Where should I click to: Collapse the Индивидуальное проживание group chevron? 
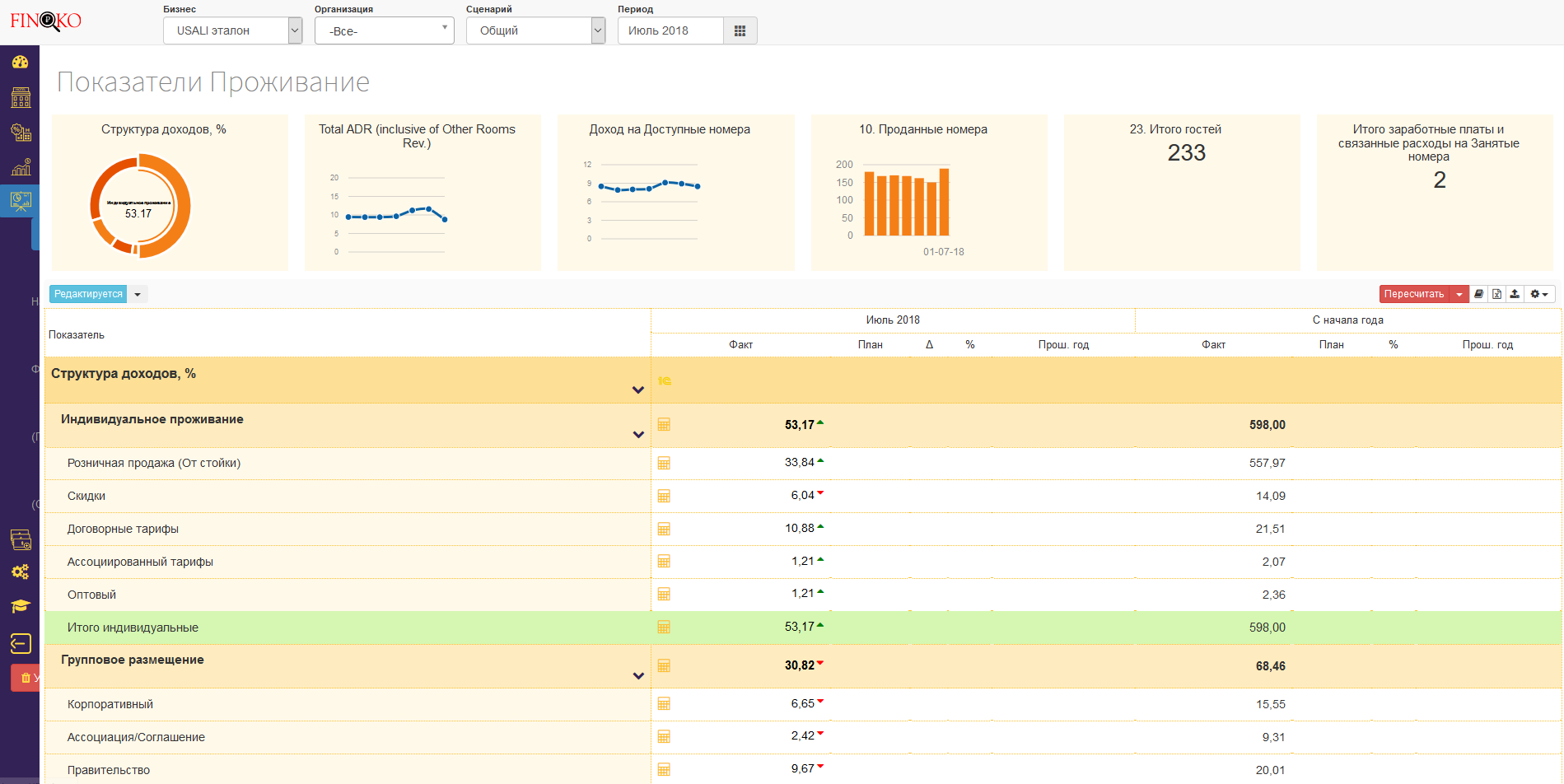tap(637, 434)
